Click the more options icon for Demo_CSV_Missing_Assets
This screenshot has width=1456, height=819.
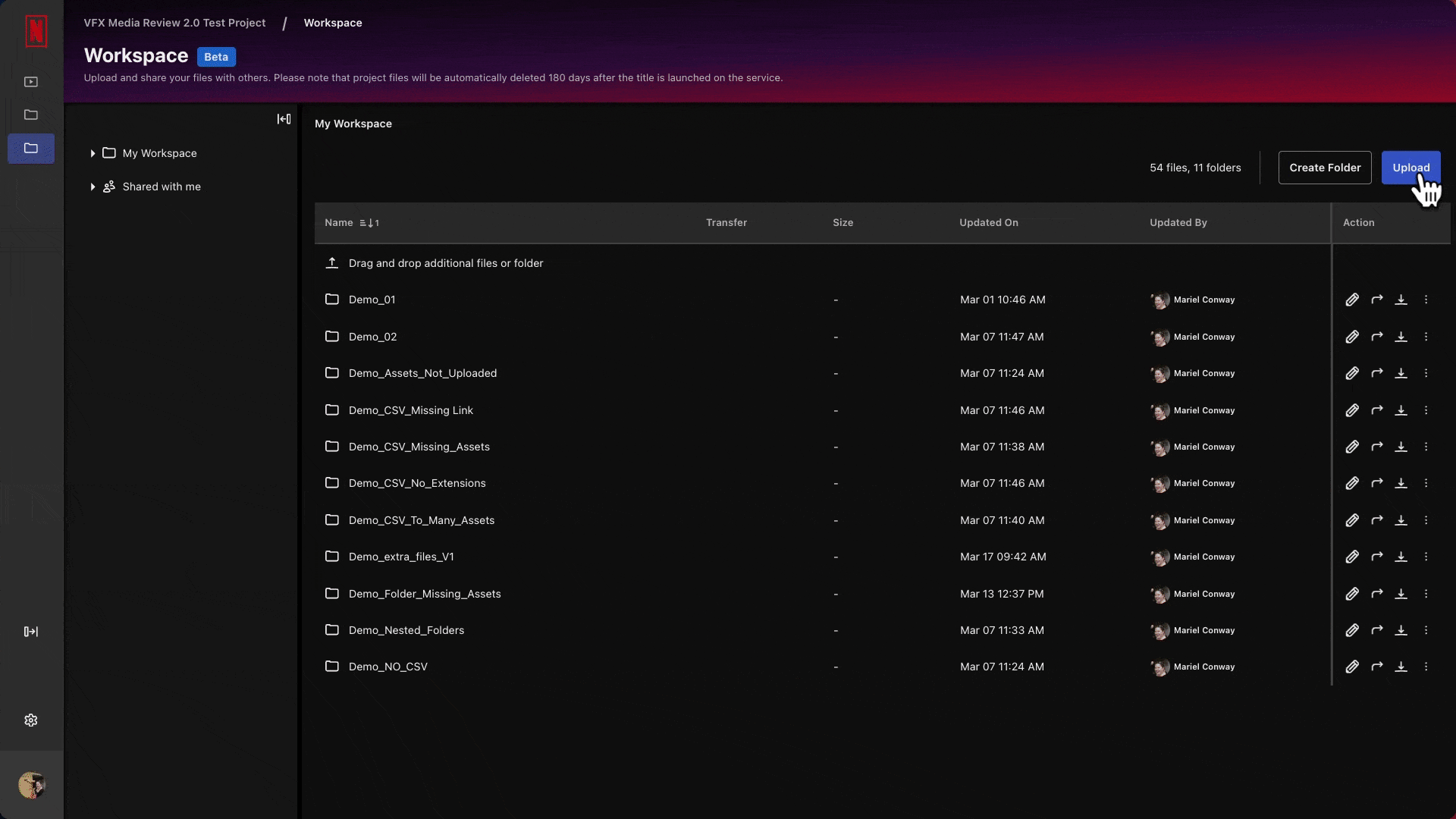pos(1426,446)
